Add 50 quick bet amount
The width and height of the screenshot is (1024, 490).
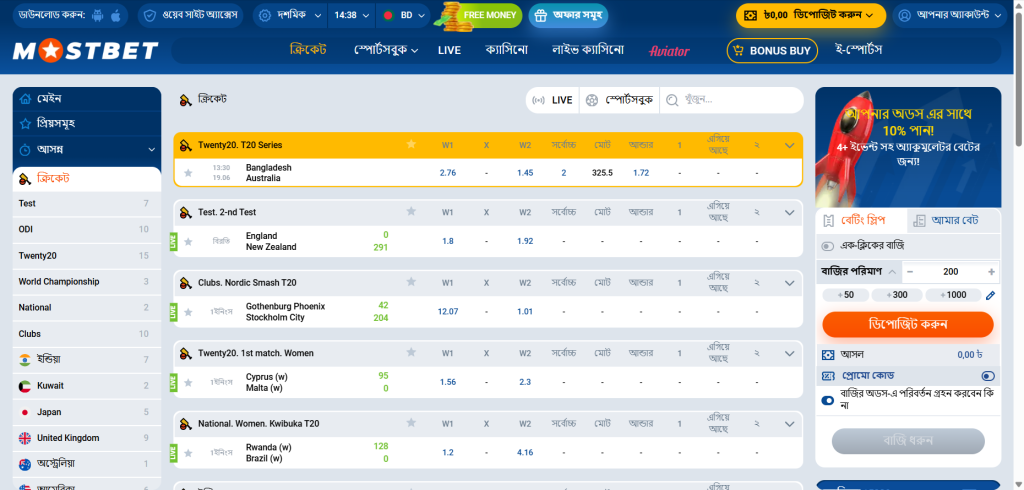[845, 295]
